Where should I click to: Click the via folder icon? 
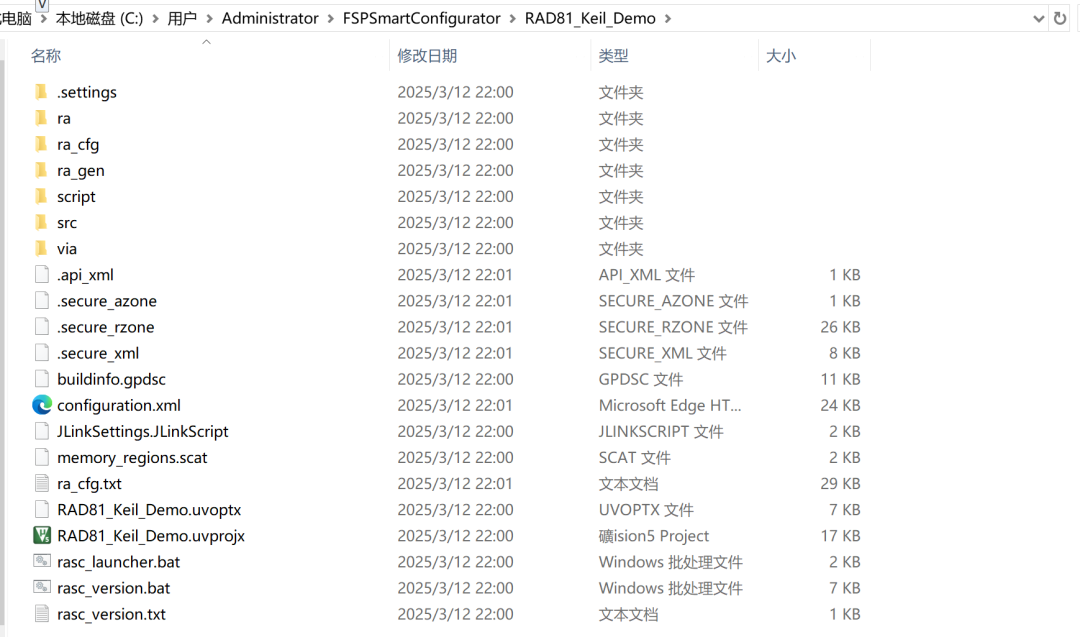coord(42,248)
